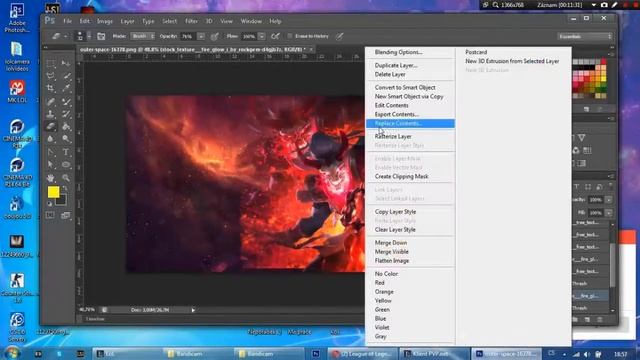Select the Pen tool

50,152
